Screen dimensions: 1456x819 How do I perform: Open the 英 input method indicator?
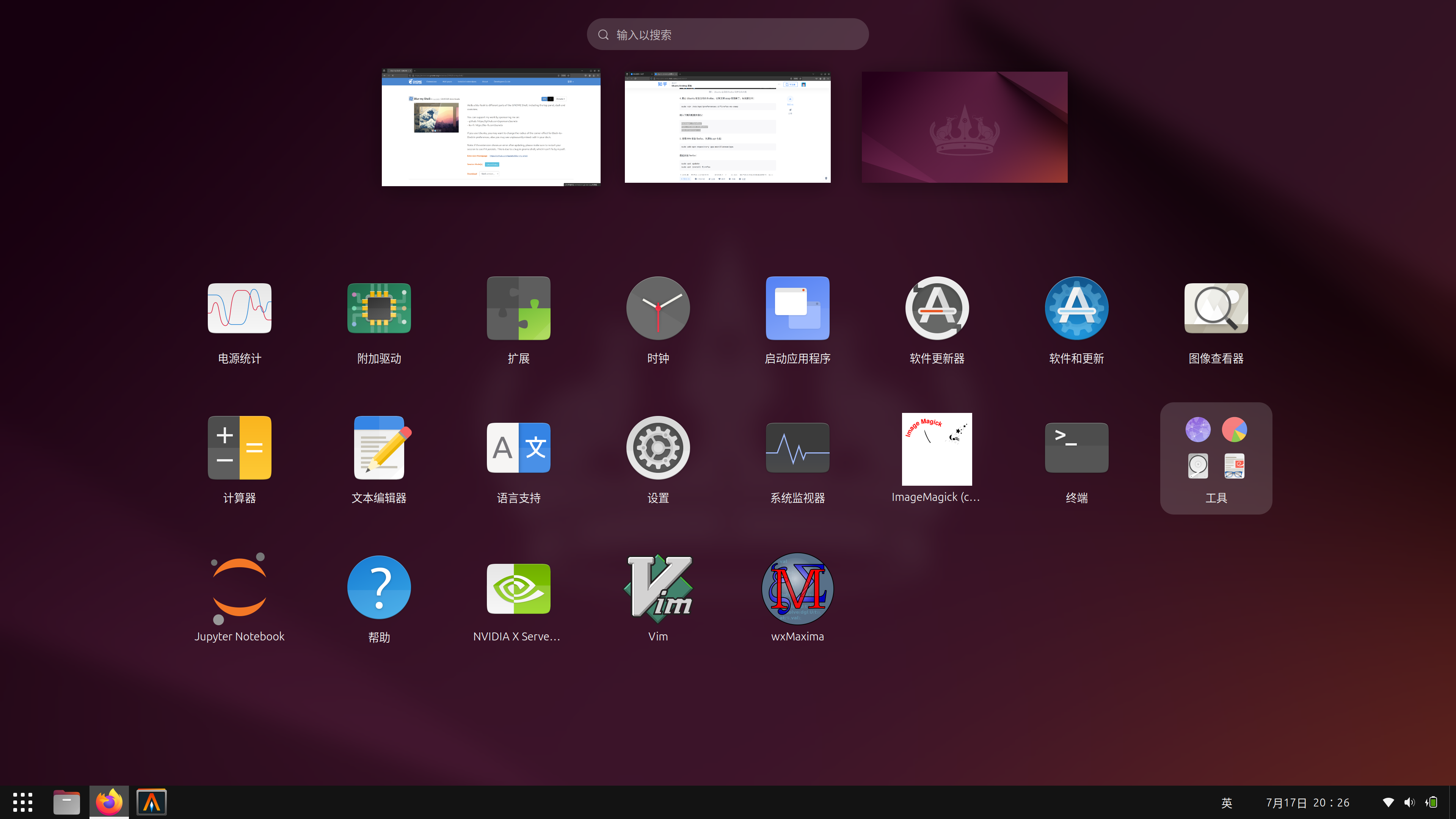(x=1226, y=802)
